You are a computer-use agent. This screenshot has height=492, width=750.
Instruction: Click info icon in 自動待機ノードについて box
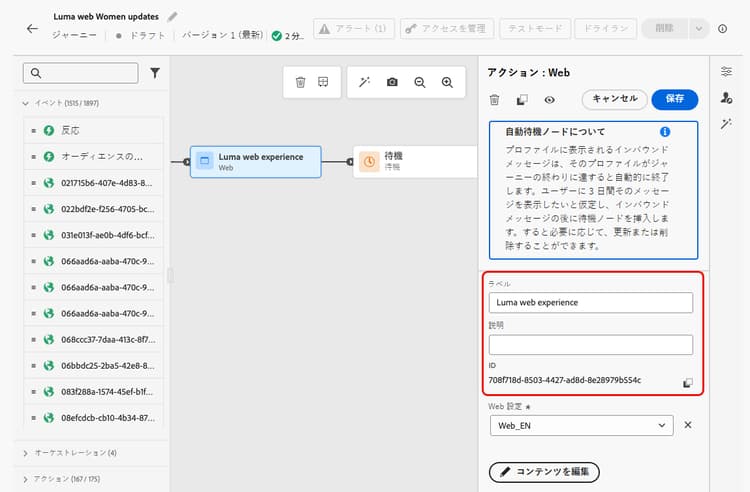665,131
